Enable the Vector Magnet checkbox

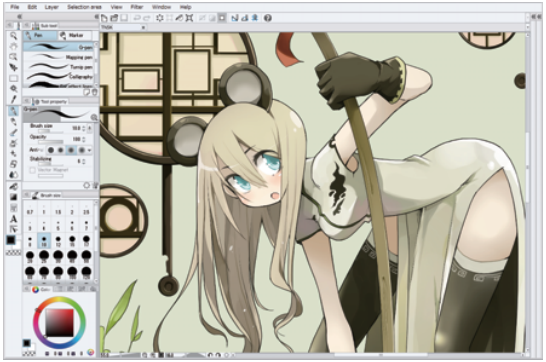point(33,170)
